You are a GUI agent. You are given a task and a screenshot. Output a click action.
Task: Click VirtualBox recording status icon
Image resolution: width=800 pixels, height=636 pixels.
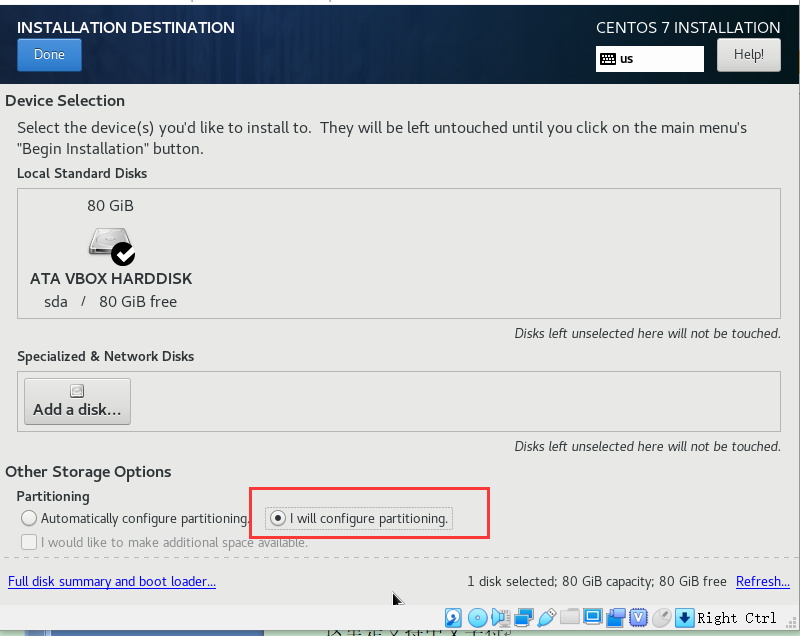tap(616, 618)
